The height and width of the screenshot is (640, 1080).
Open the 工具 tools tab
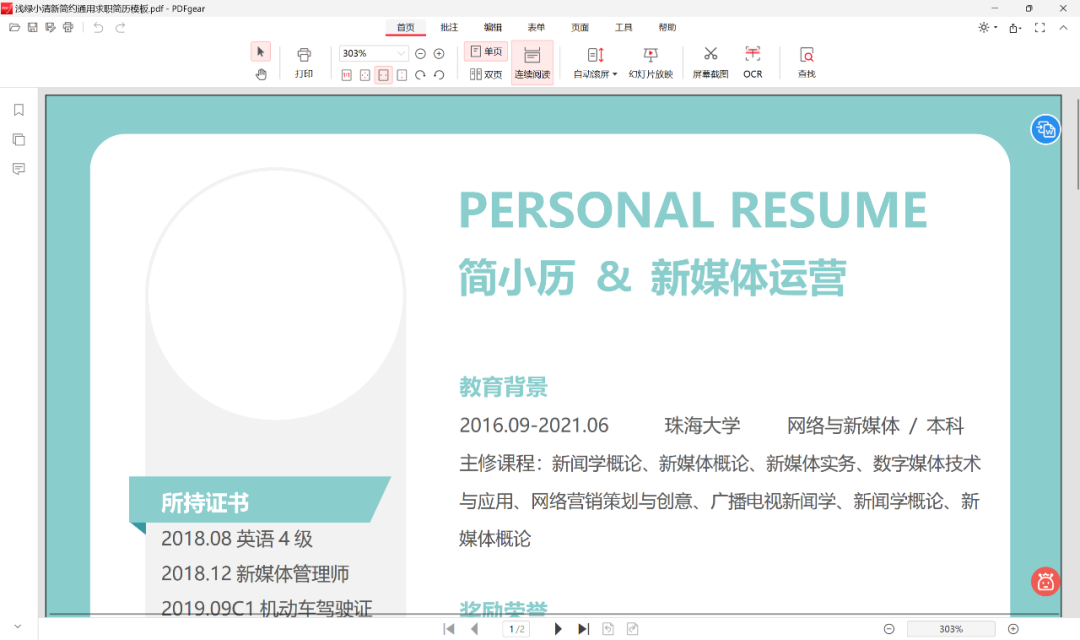pos(623,28)
